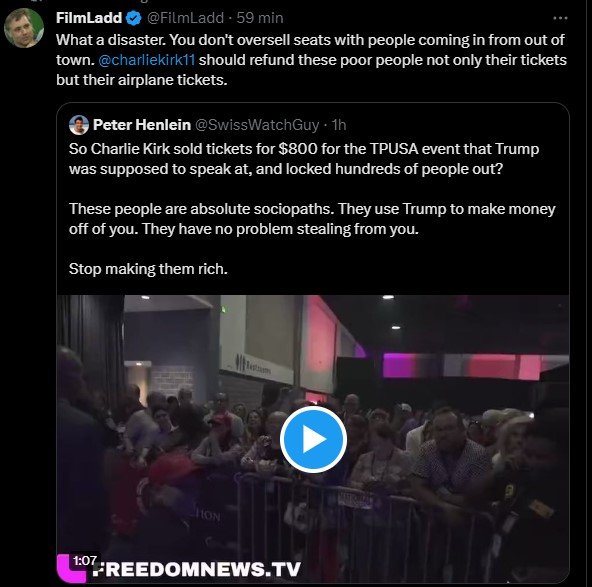The image size is (592, 587).
Task: Open Peter Henlein's small avatar
Action: (79, 125)
